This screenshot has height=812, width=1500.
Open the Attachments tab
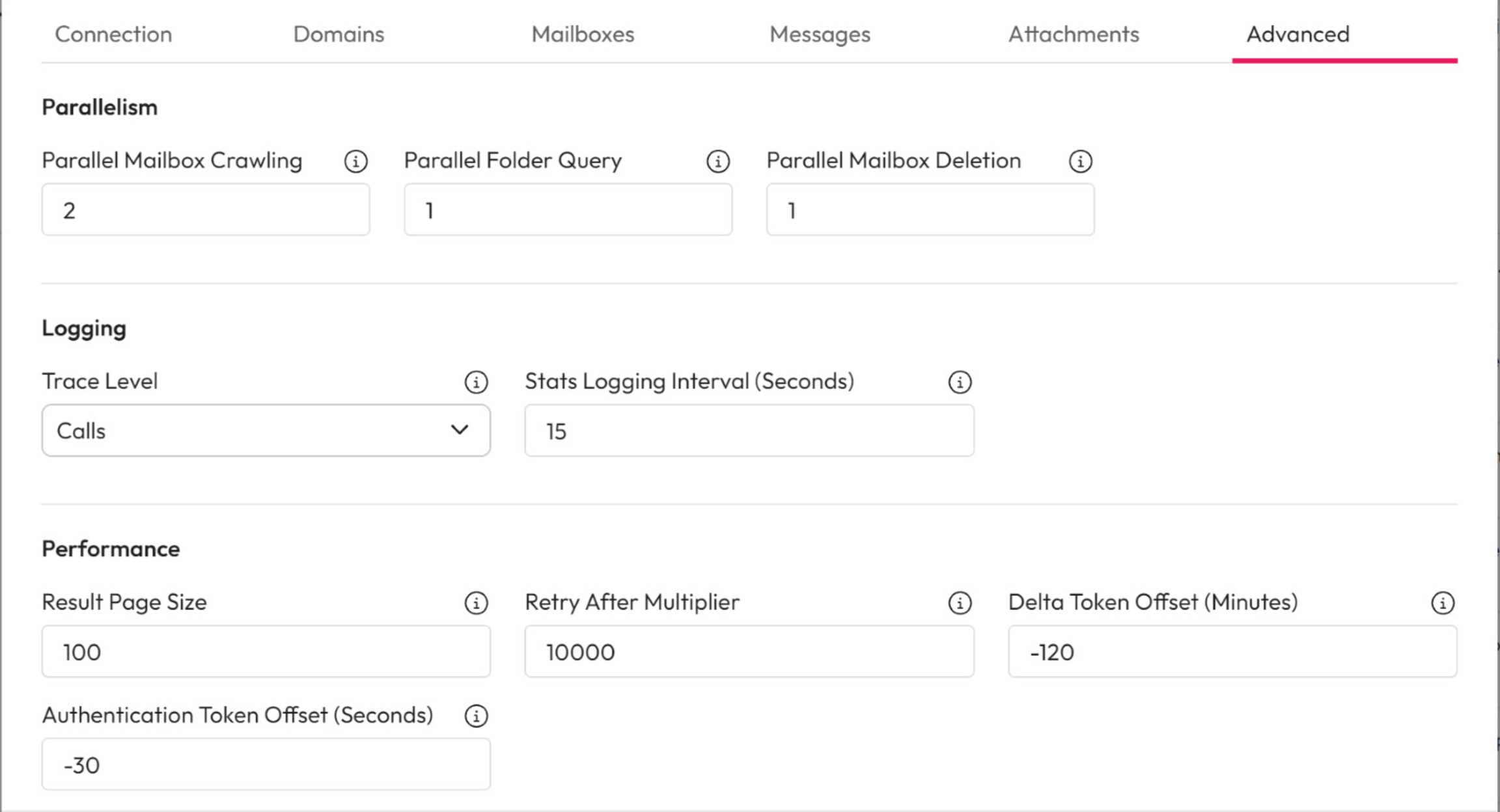tap(1074, 34)
